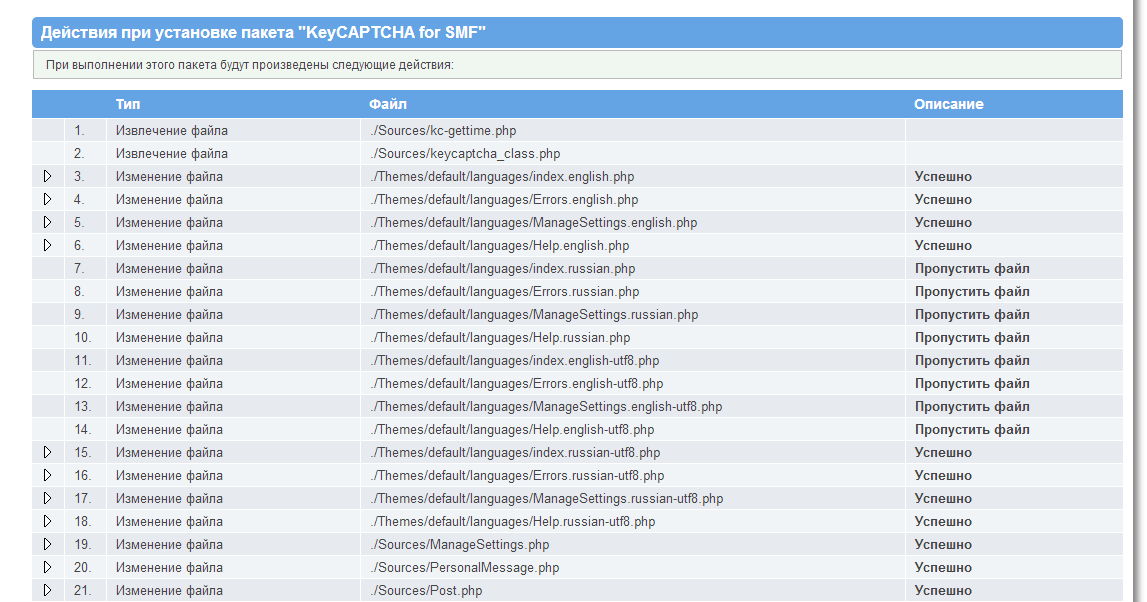Viewport: 1147px width, 602px height.
Task: Click ./Themes/default/languages/index.english.php path
Action: [x=503, y=176]
